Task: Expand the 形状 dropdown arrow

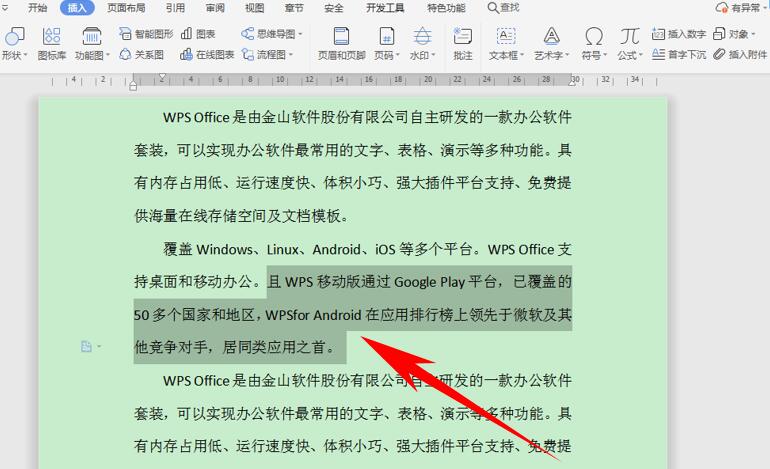Action: point(26,55)
